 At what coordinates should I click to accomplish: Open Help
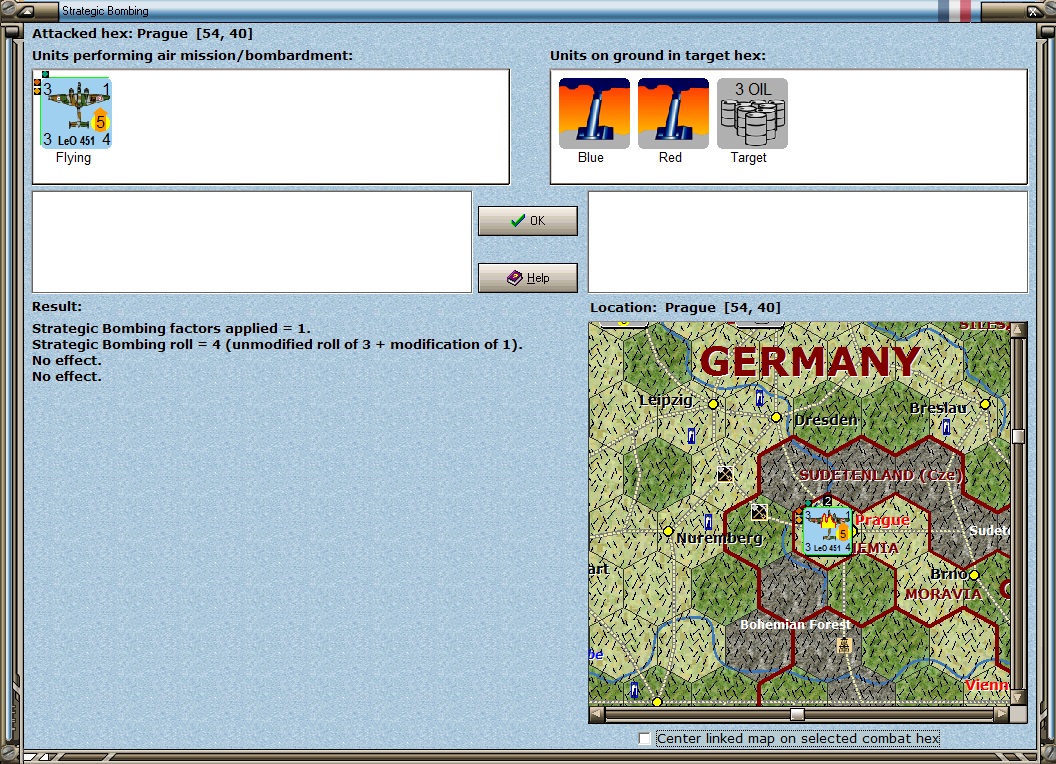pyautogui.click(x=527, y=278)
